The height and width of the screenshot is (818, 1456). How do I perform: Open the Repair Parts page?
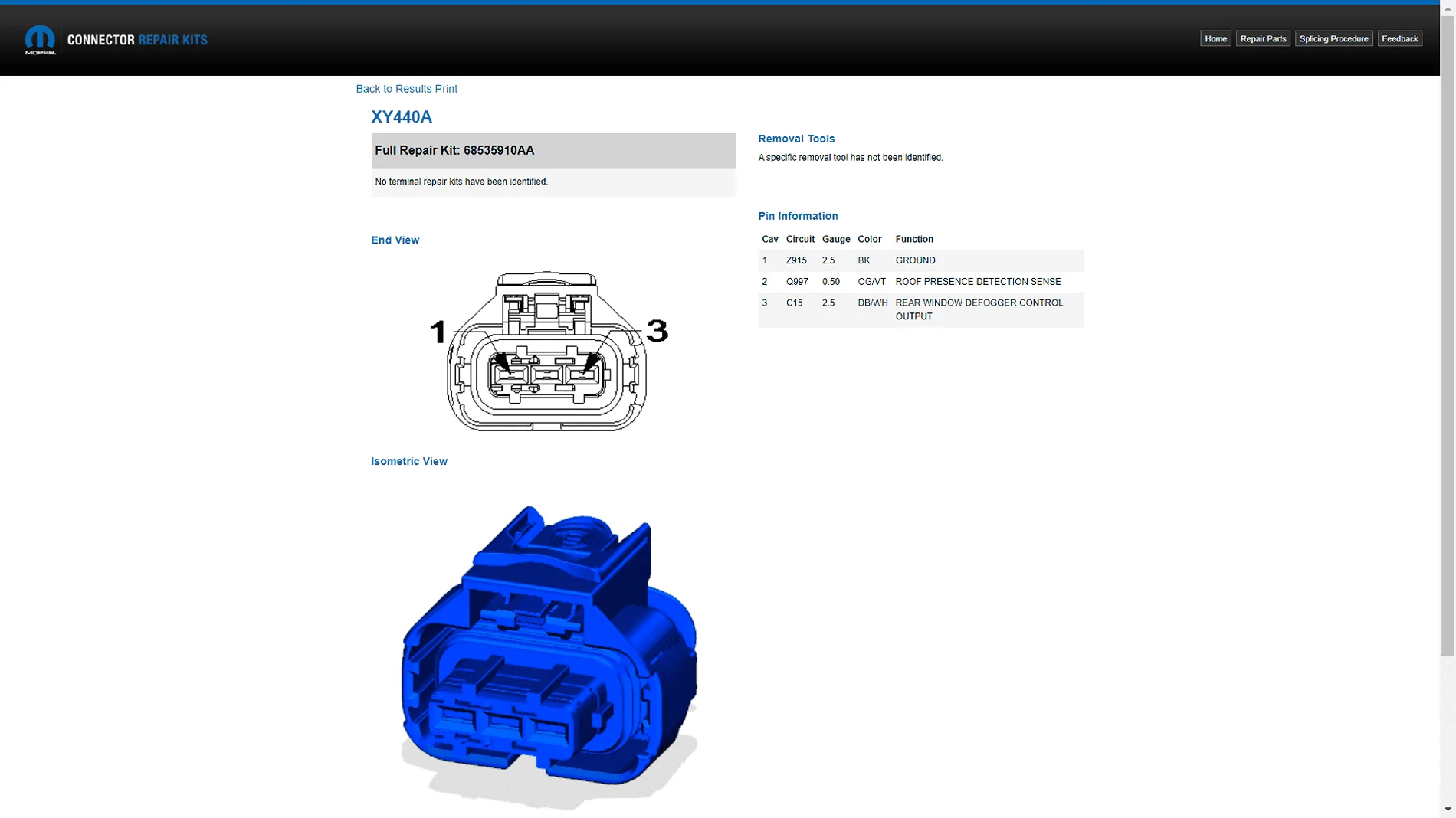[1263, 39]
